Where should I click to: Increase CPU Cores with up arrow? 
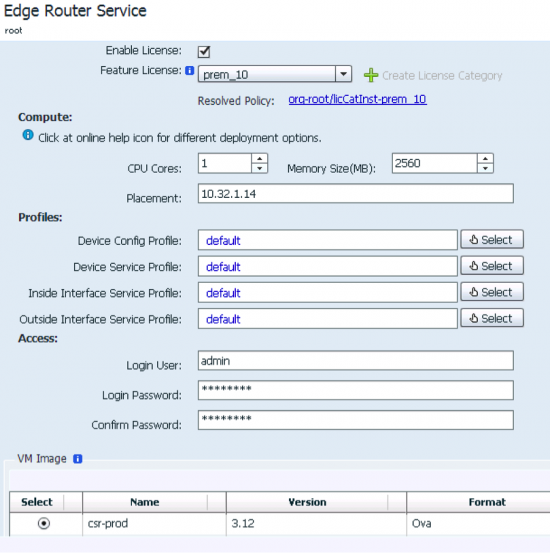[x=260, y=158]
